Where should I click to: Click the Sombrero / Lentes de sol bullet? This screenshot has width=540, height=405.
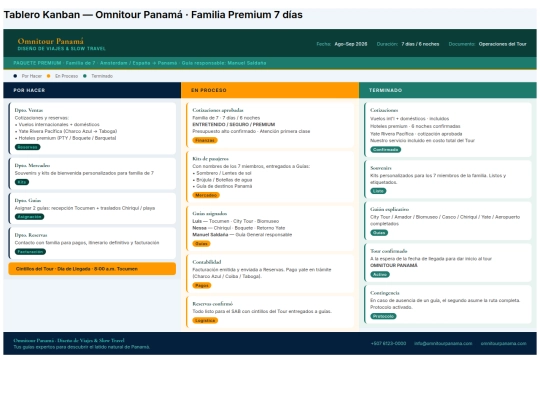point(222,173)
